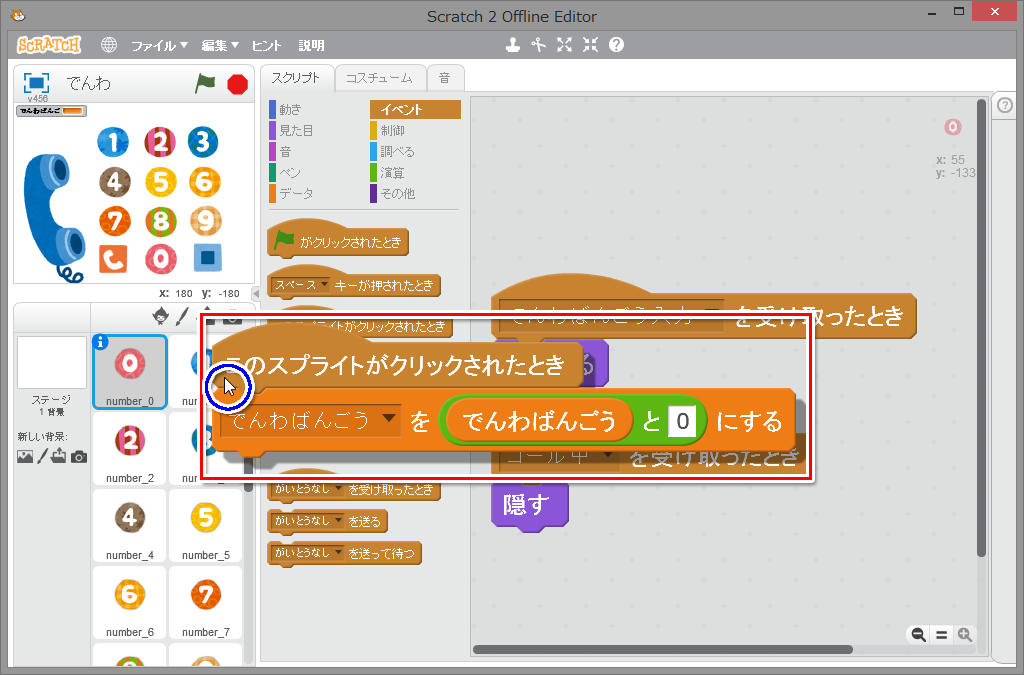Click the blue square stop sprite on stage
The height and width of the screenshot is (675, 1024).
click(208, 257)
